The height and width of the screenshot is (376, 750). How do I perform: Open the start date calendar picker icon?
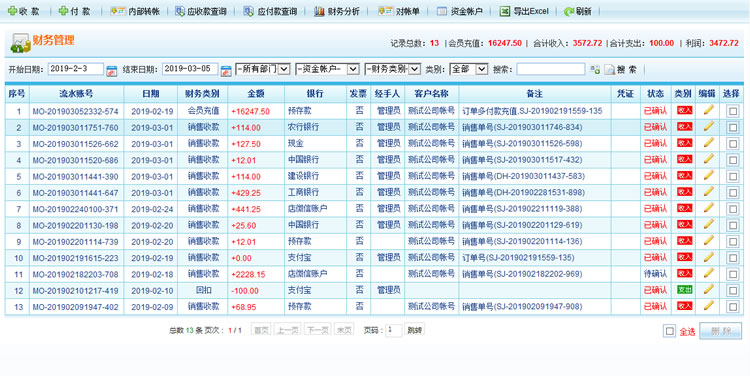111,71
